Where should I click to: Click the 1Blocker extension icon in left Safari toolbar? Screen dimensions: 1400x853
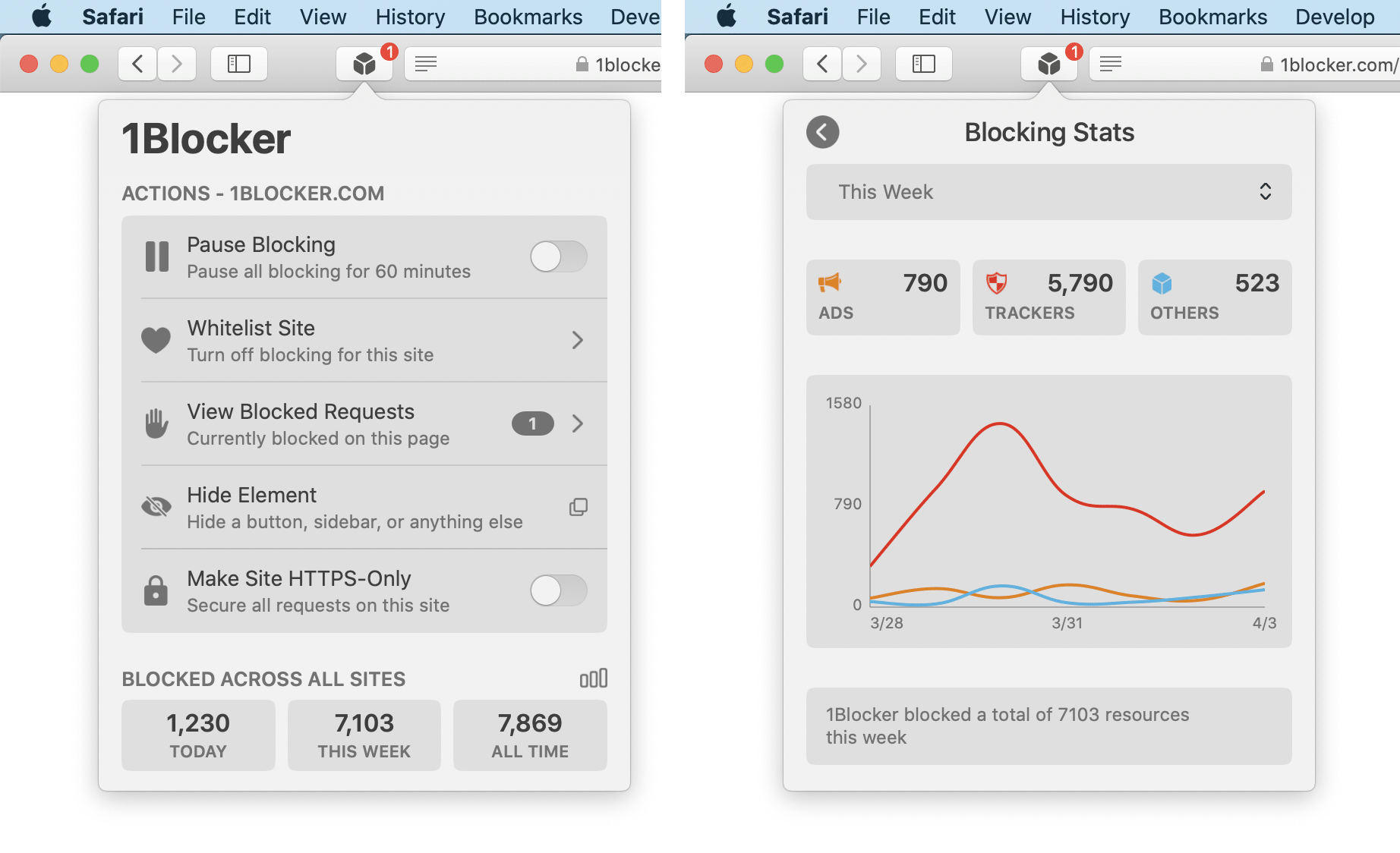pos(364,64)
